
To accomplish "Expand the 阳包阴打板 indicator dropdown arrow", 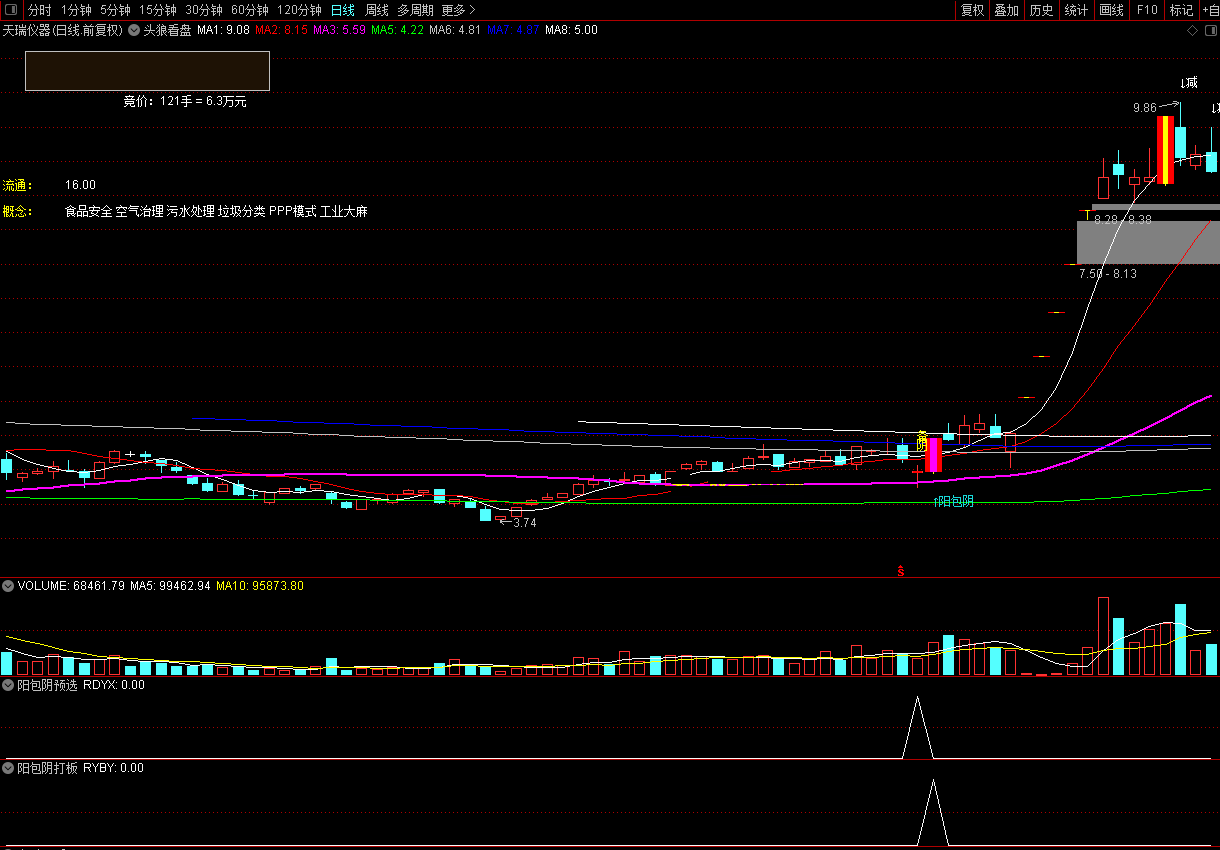I will pyautogui.click(x=8, y=768).
